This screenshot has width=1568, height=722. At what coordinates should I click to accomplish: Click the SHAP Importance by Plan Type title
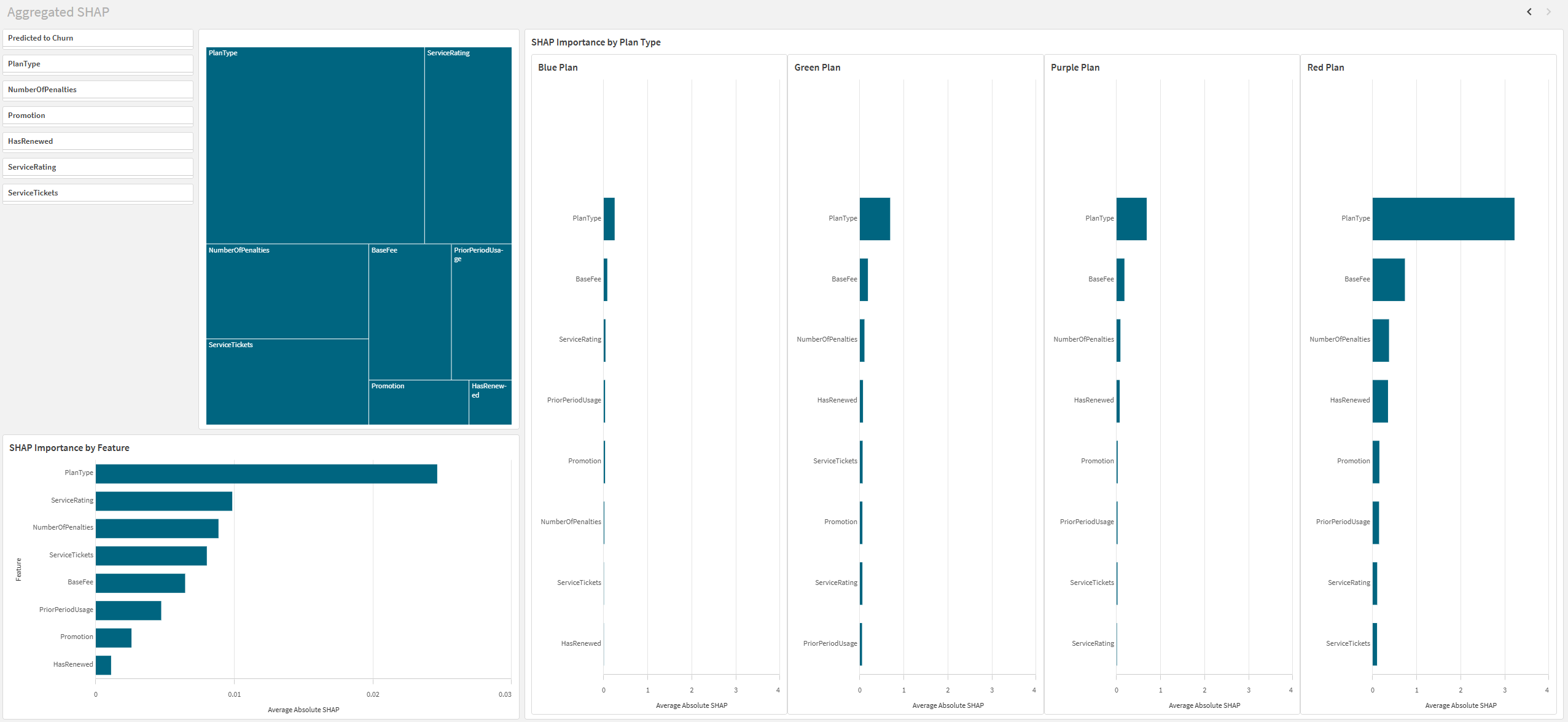595,42
